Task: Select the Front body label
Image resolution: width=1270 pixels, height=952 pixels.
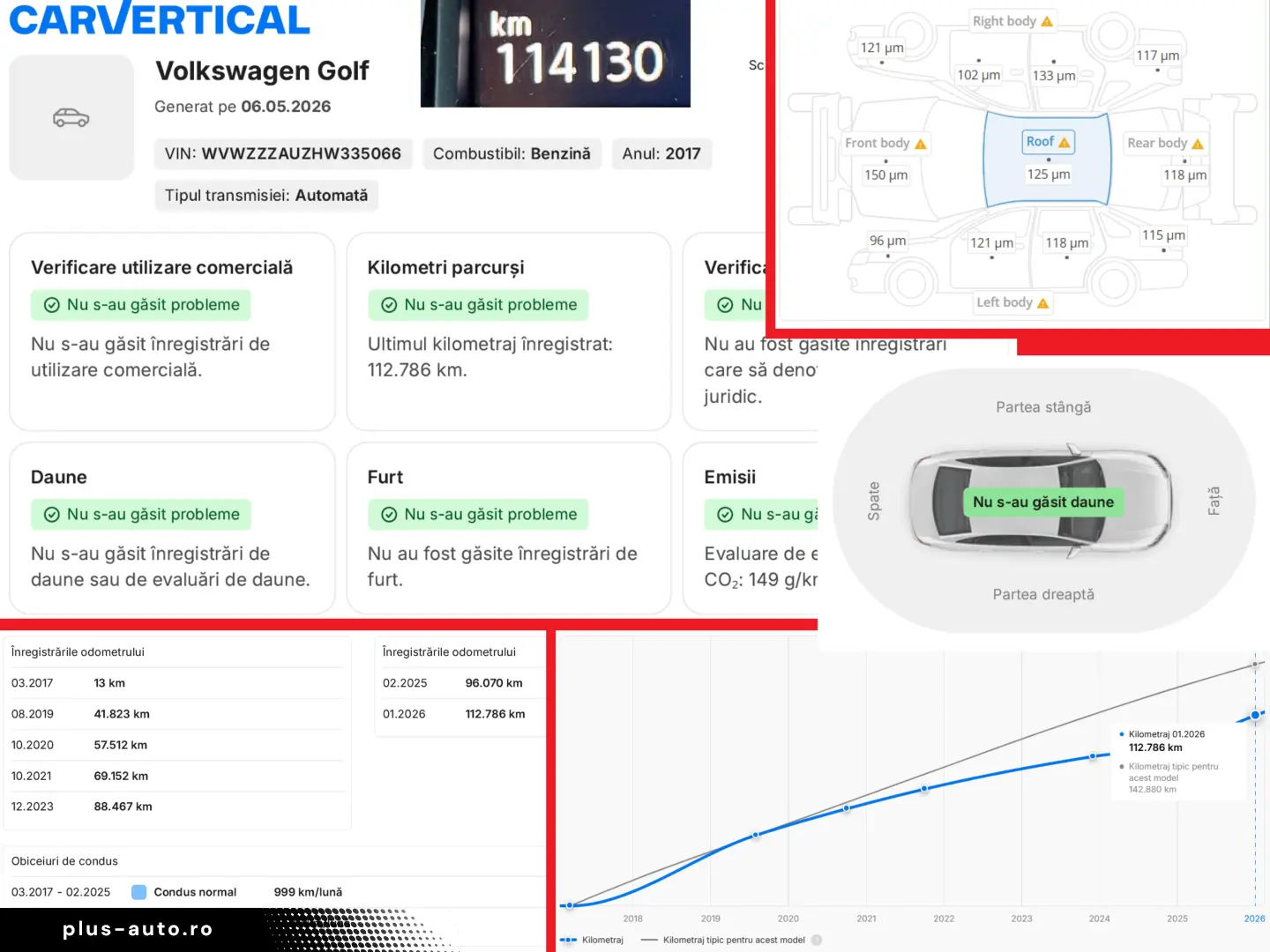Action: 885,144
